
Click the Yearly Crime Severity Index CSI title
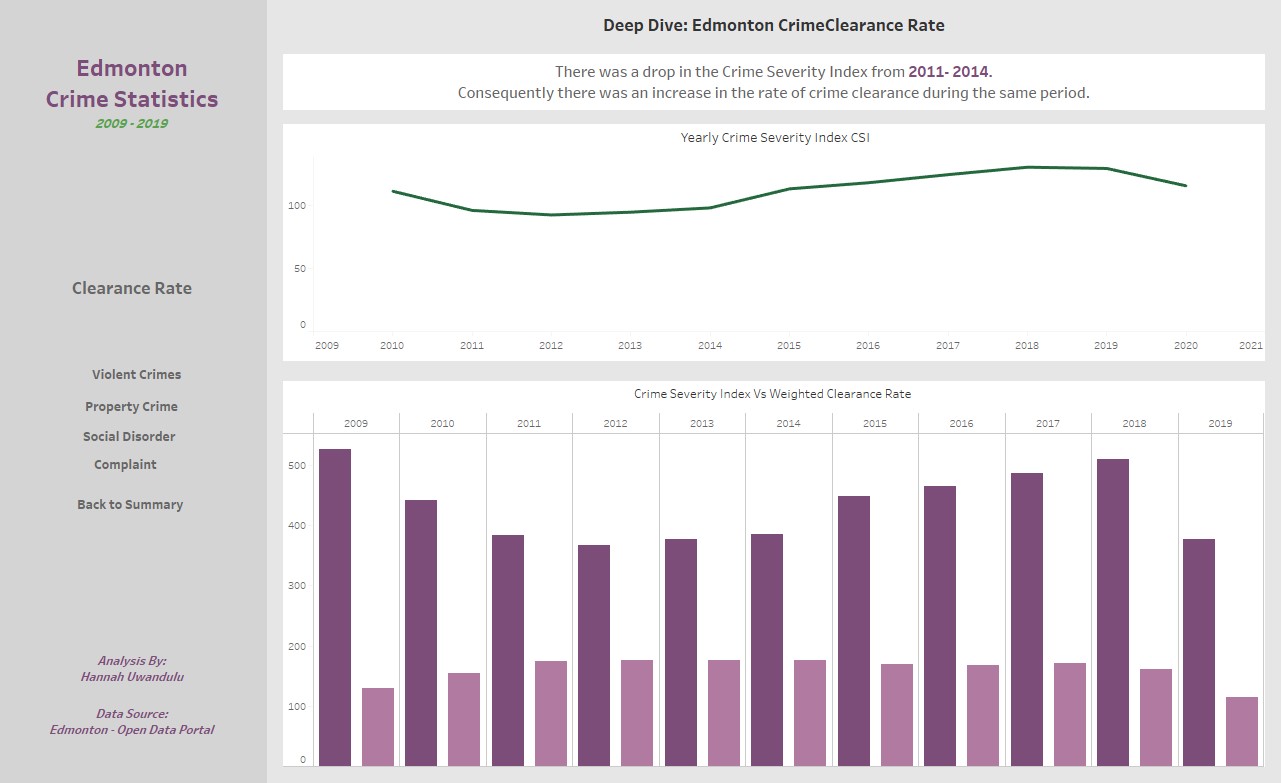point(774,137)
